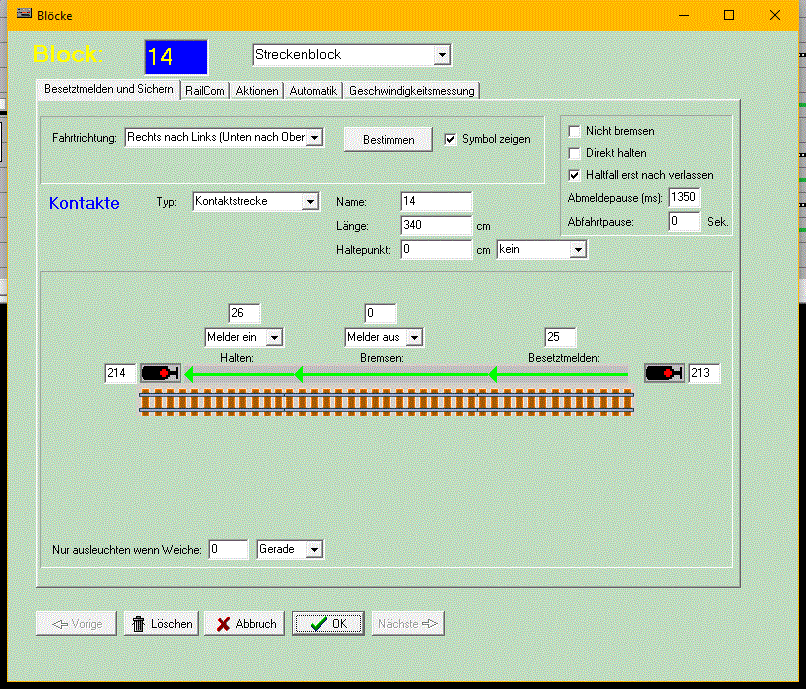The height and width of the screenshot is (689, 806).
Task: Cancel with the Abbruch button
Action: [x=245, y=624]
